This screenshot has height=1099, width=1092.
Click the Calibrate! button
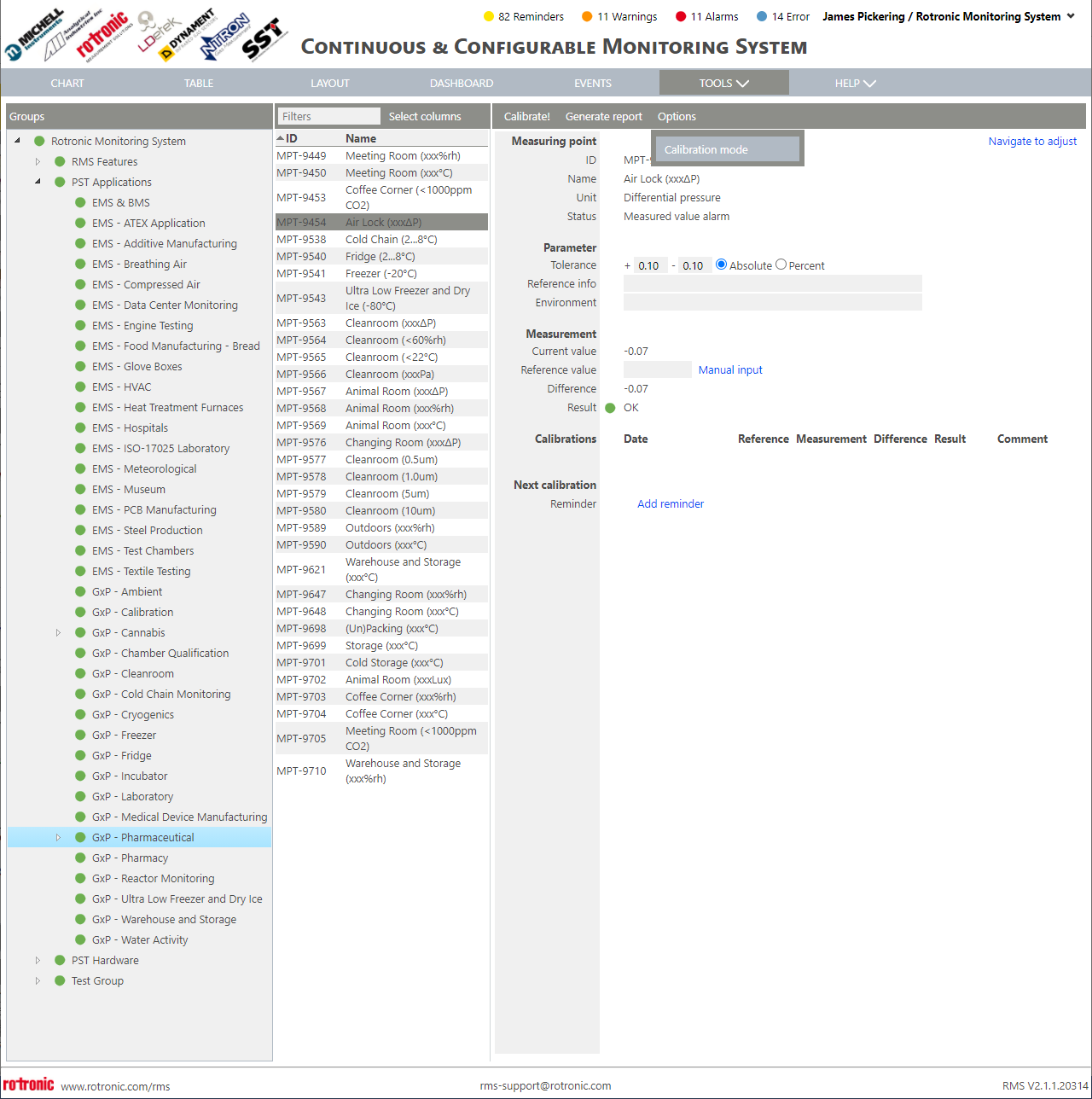(x=527, y=116)
